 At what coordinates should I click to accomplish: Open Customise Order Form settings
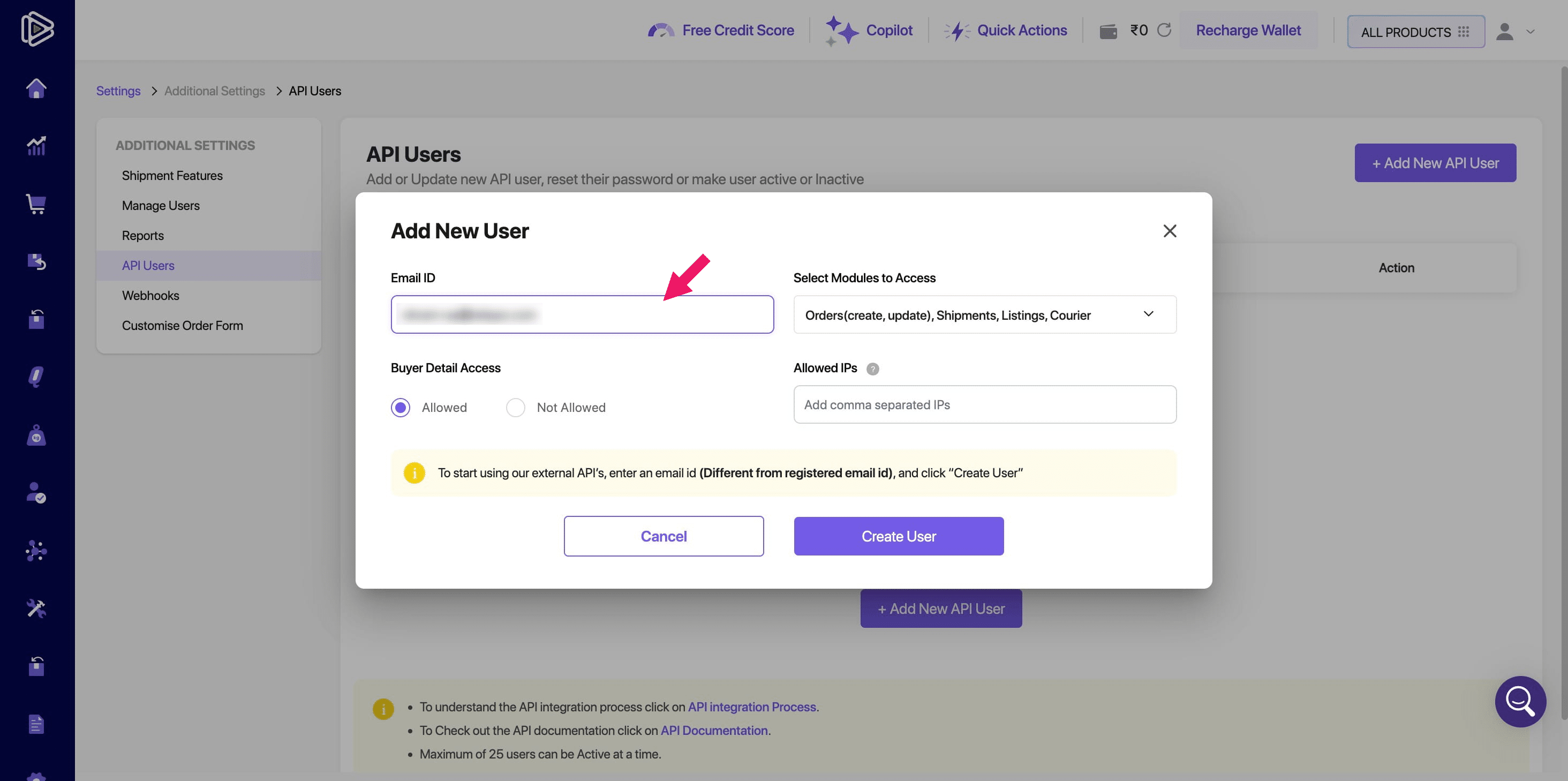[x=183, y=325]
